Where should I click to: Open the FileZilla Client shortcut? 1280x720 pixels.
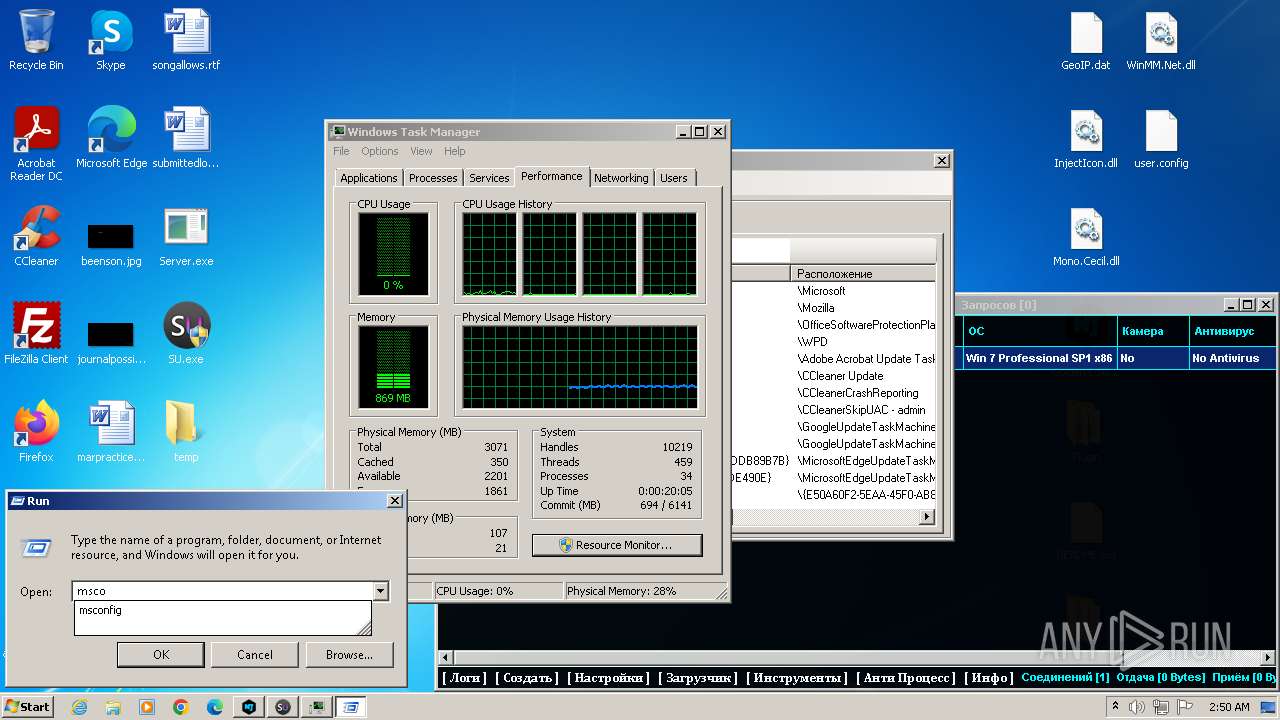coord(36,334)
